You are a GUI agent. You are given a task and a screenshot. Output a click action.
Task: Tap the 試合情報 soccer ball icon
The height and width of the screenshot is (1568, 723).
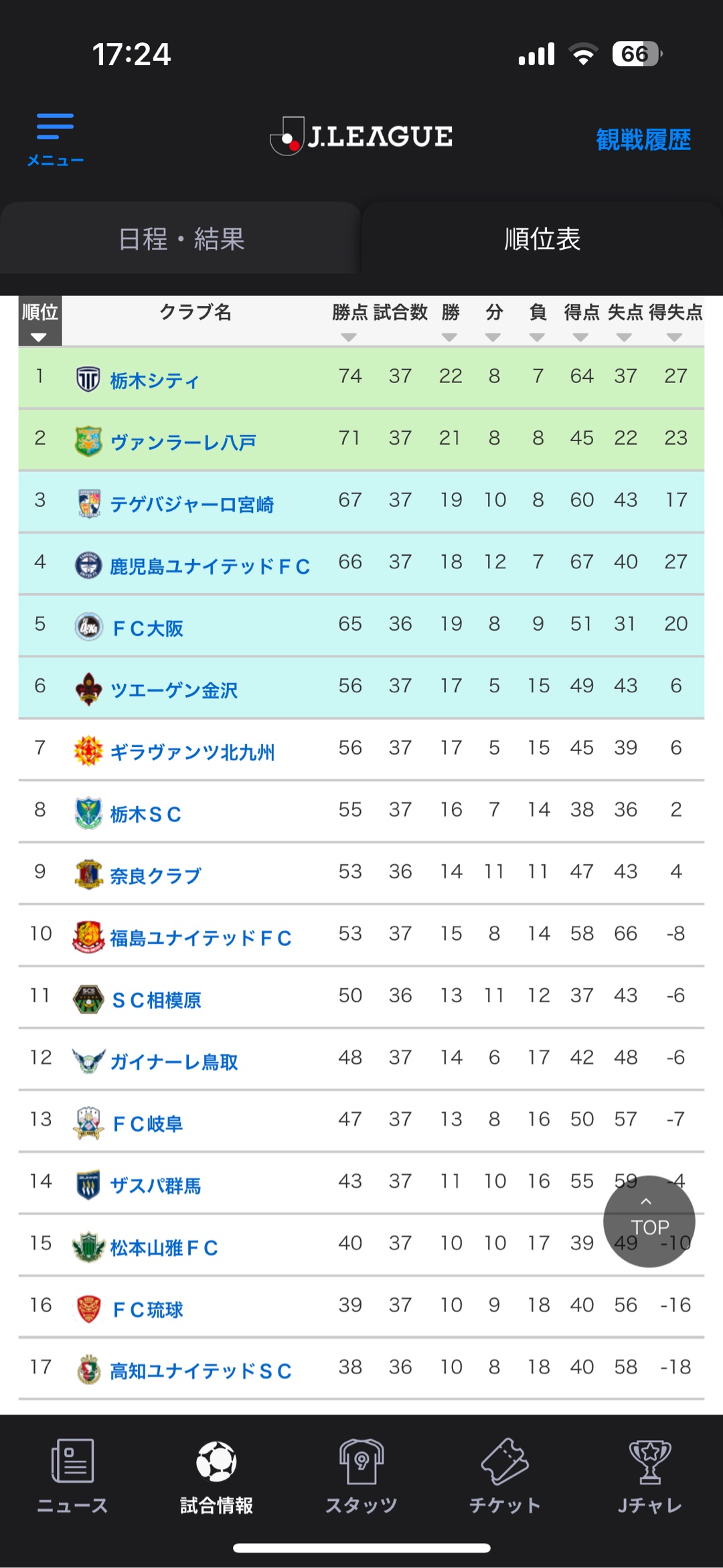pyautogui.click(x=216, y=1461)
